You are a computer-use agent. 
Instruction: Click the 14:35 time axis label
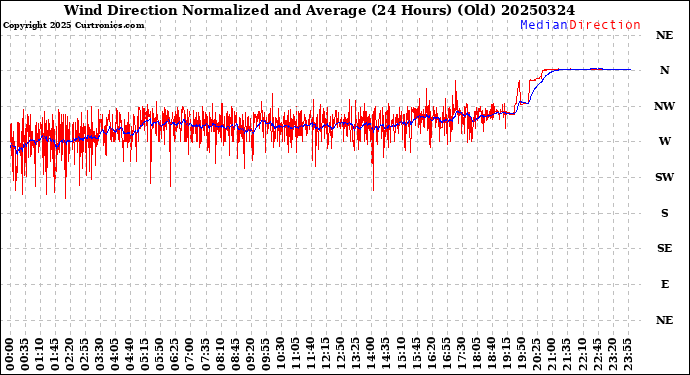(x=386, y=355)
